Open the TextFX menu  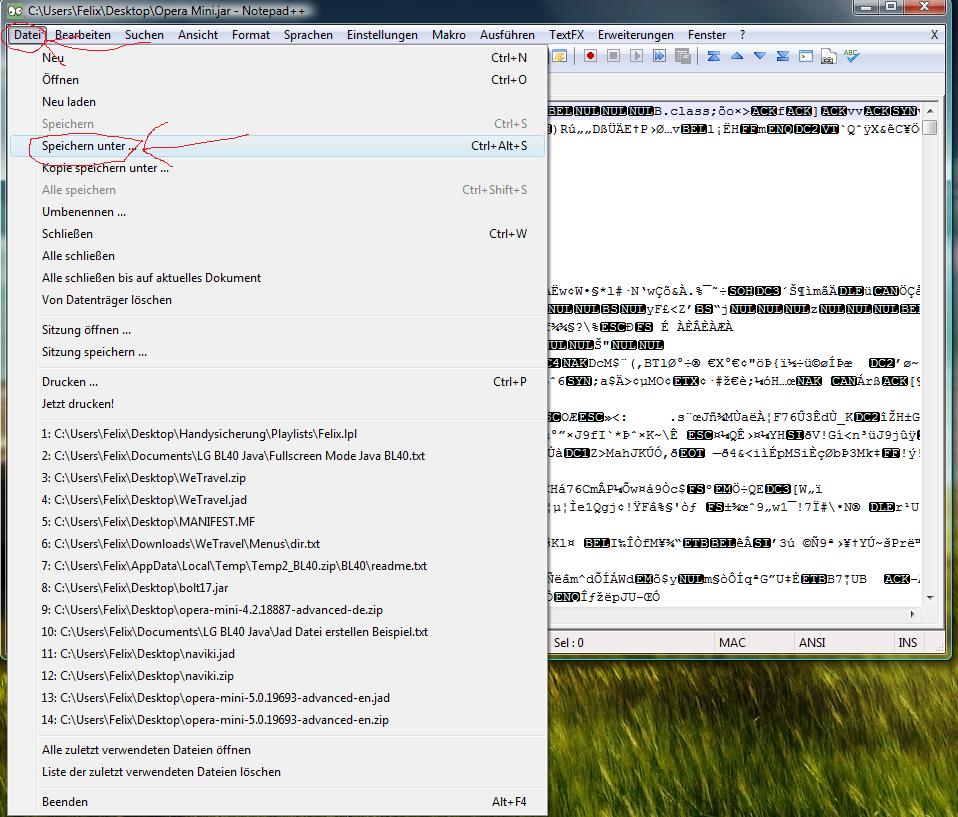[x=566, y=35]
